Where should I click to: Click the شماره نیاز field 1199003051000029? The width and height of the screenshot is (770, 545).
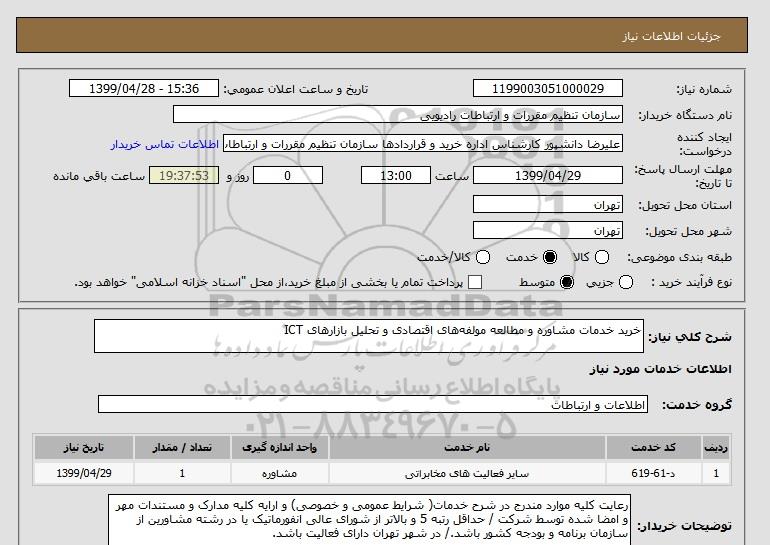pyautogui.click(x=548, y=88)
